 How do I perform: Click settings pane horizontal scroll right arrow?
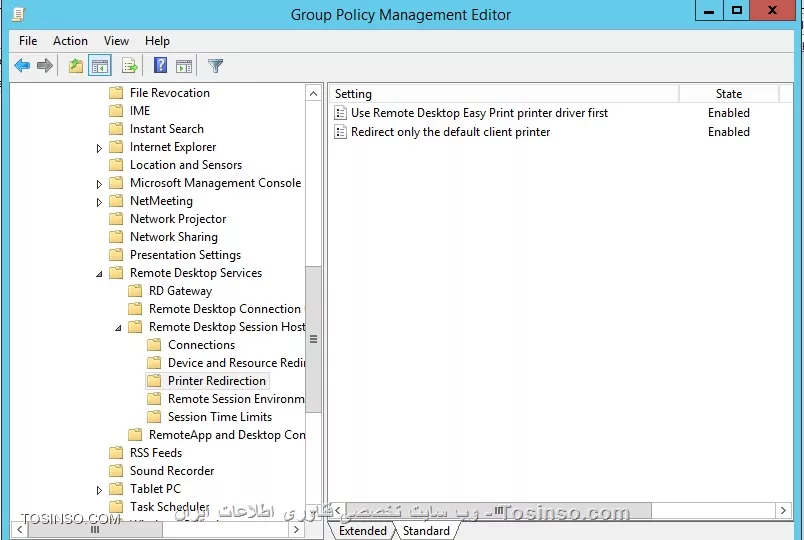pyautogui.click(x=783, y=510)
